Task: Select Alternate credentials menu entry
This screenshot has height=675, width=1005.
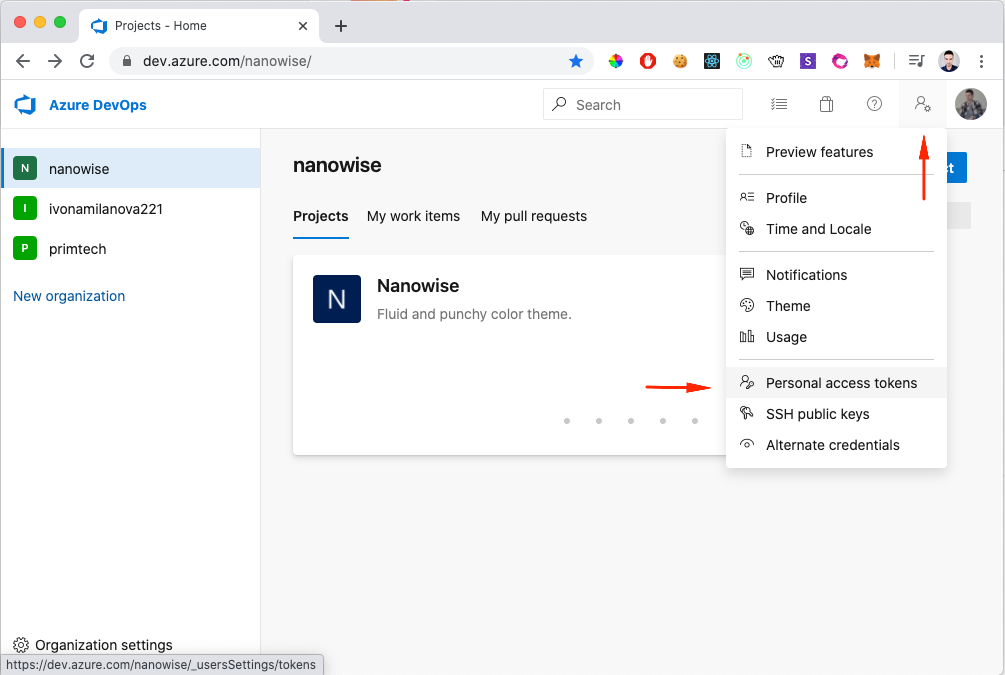Action: 836,445
